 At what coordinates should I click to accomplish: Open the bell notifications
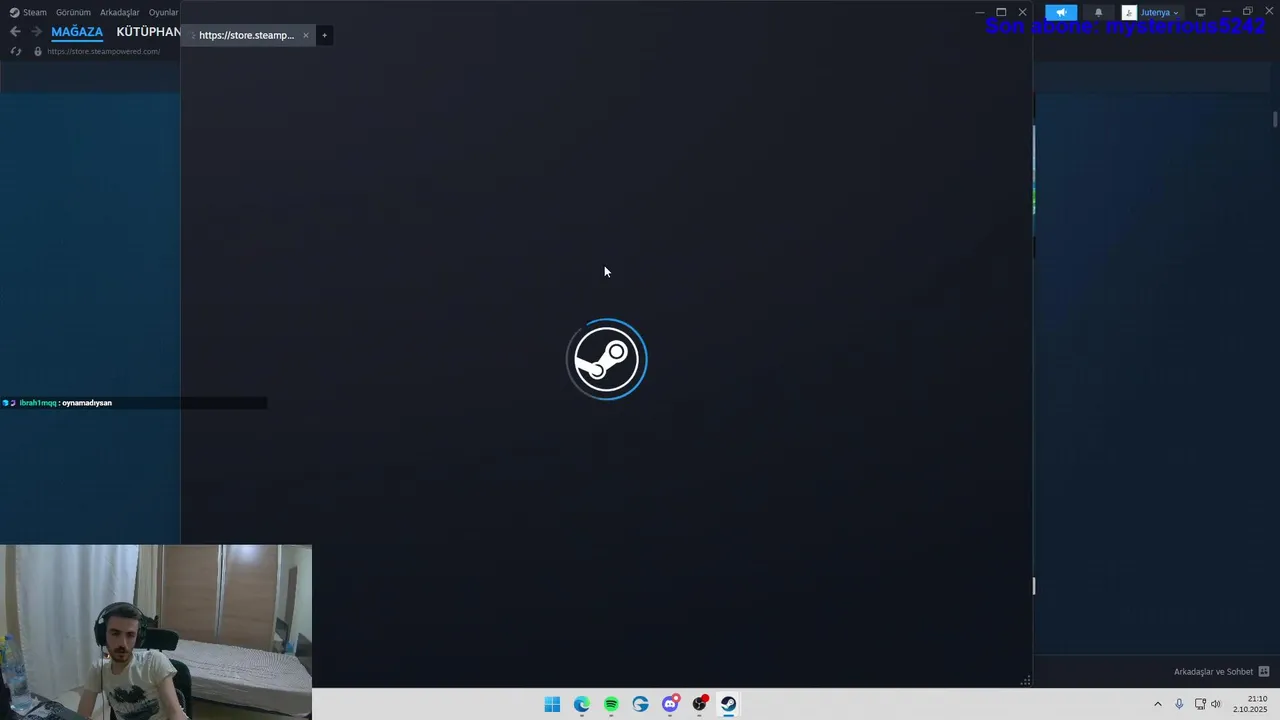pos(1098,12)
